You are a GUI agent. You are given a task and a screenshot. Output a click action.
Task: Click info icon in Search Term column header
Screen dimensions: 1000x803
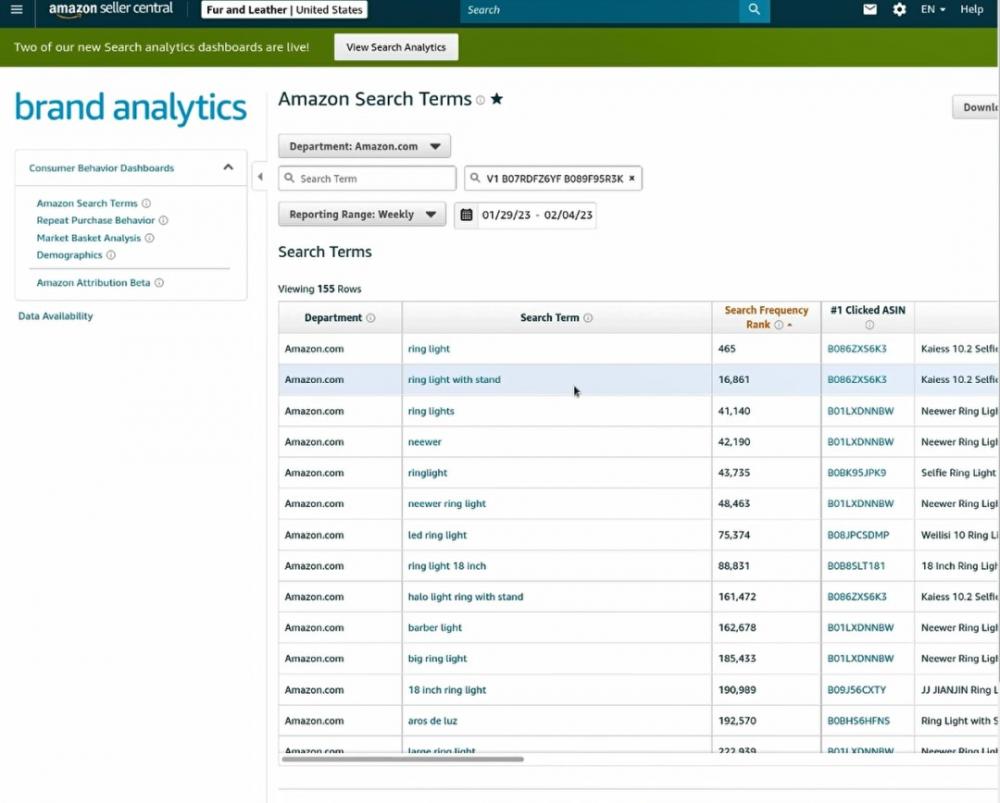(588, 318)
